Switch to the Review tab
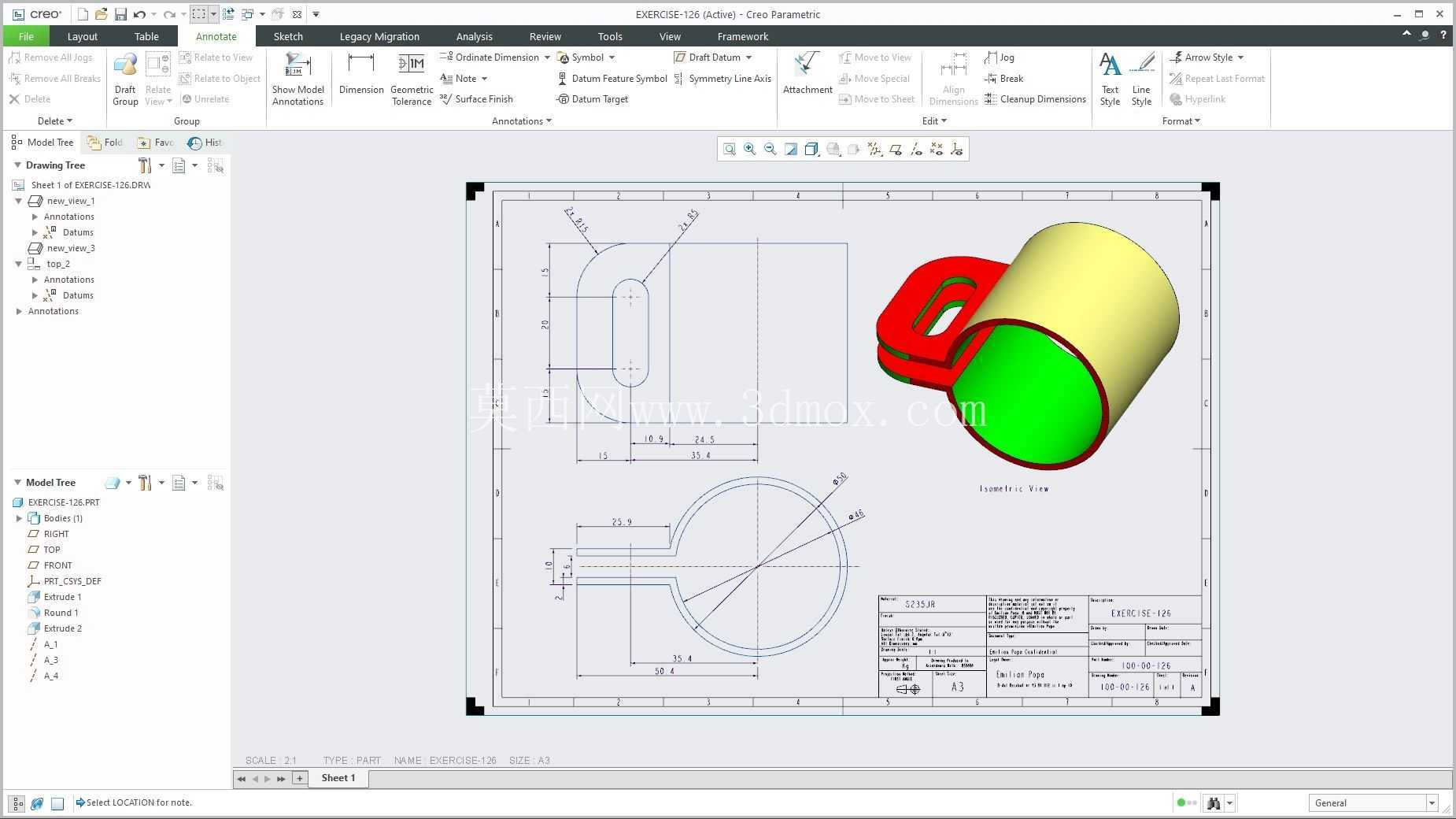Image resolution: width=1456 pixels, height=819 pixels. (x=545, y=36)
